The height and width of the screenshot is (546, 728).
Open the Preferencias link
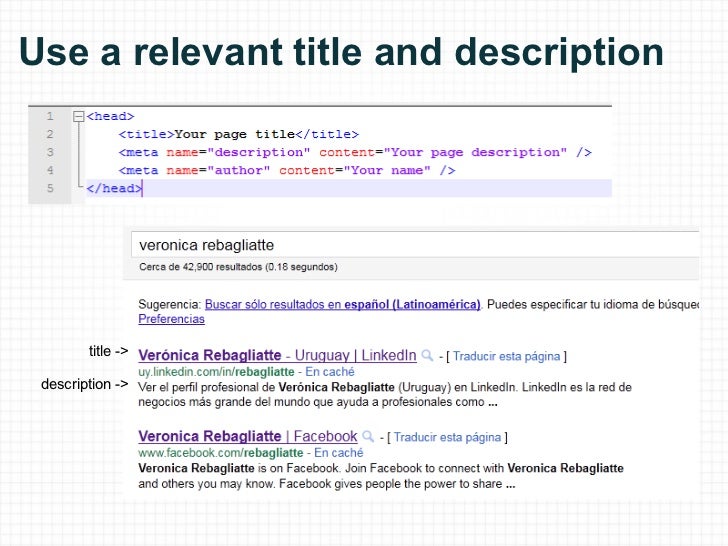pyautogui.click(x=171, y=319)
